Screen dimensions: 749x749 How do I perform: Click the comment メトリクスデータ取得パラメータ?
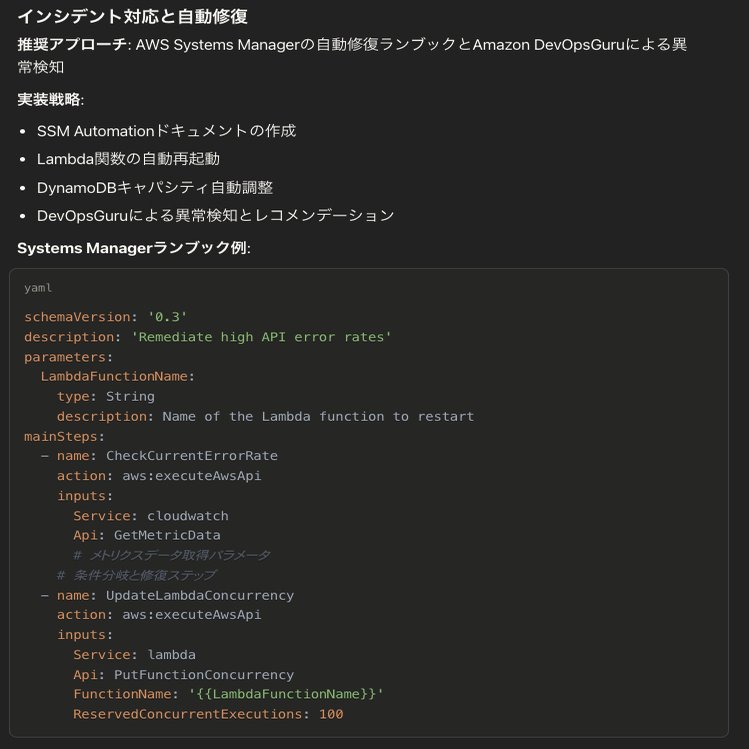(x=171, y=555)
